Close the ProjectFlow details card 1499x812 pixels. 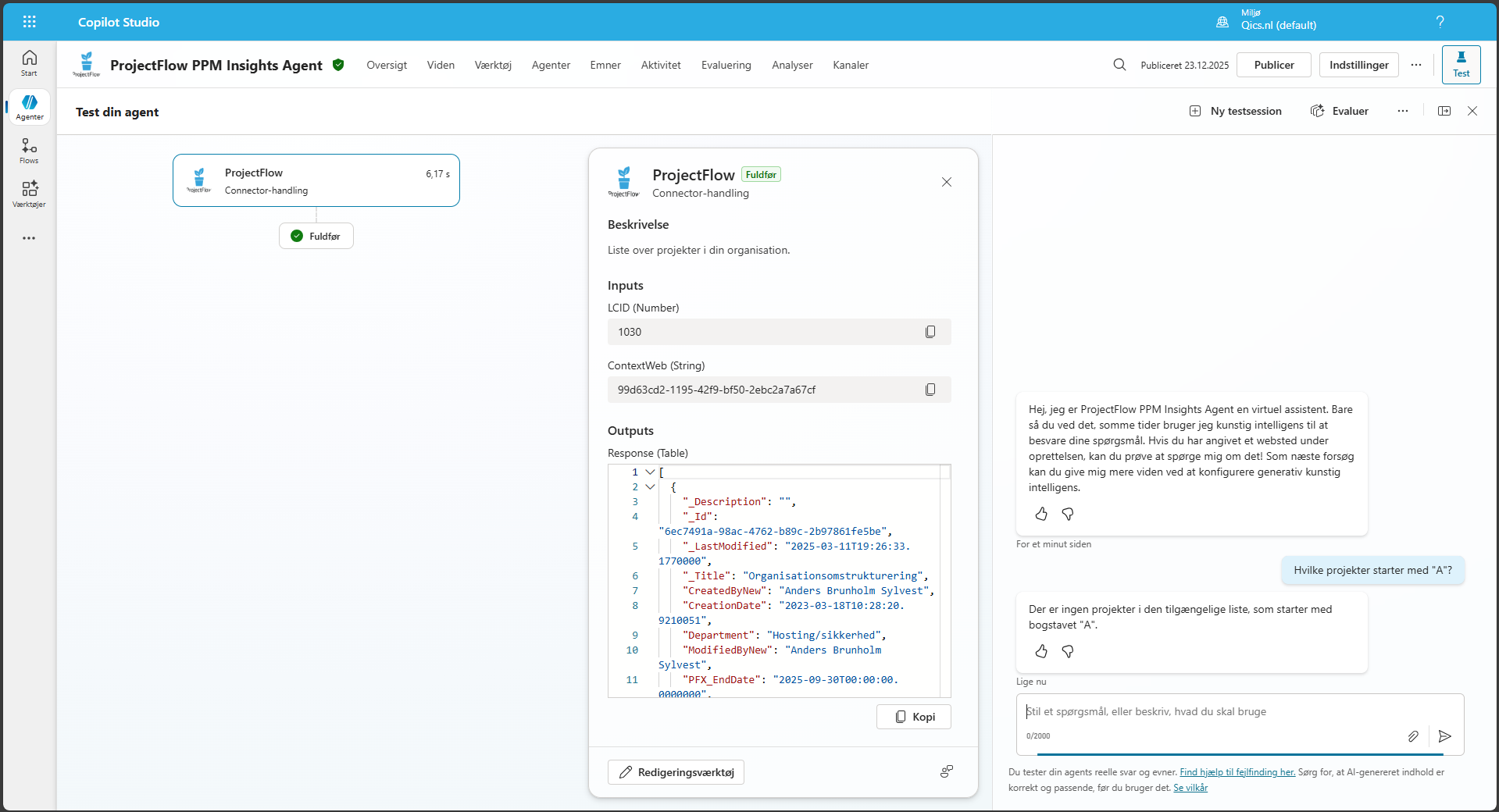[947, 182]
